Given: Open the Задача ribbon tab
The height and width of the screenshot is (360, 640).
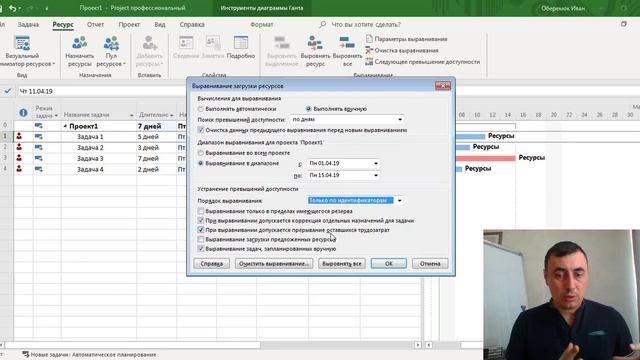Looking at the screenshot, I should [28, 24].
